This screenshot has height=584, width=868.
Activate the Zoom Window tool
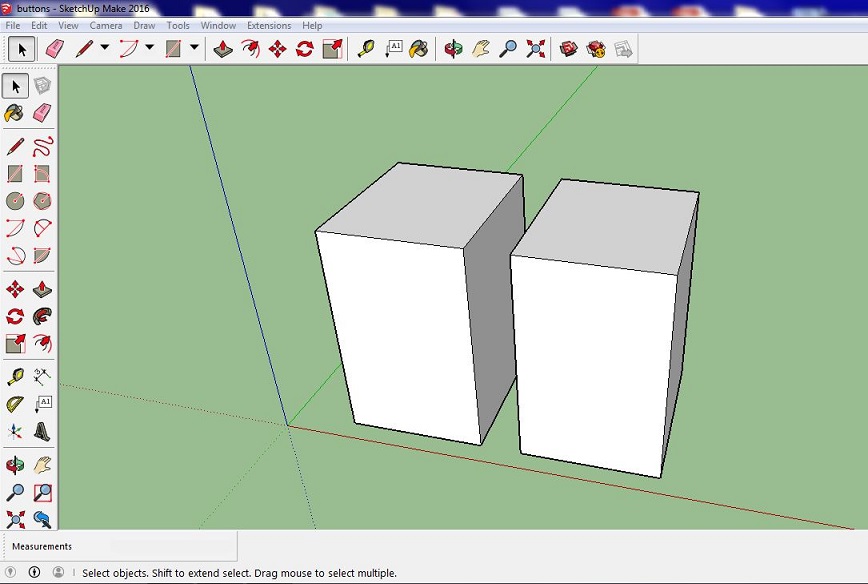pyautogui.click(x=42, y=492)
